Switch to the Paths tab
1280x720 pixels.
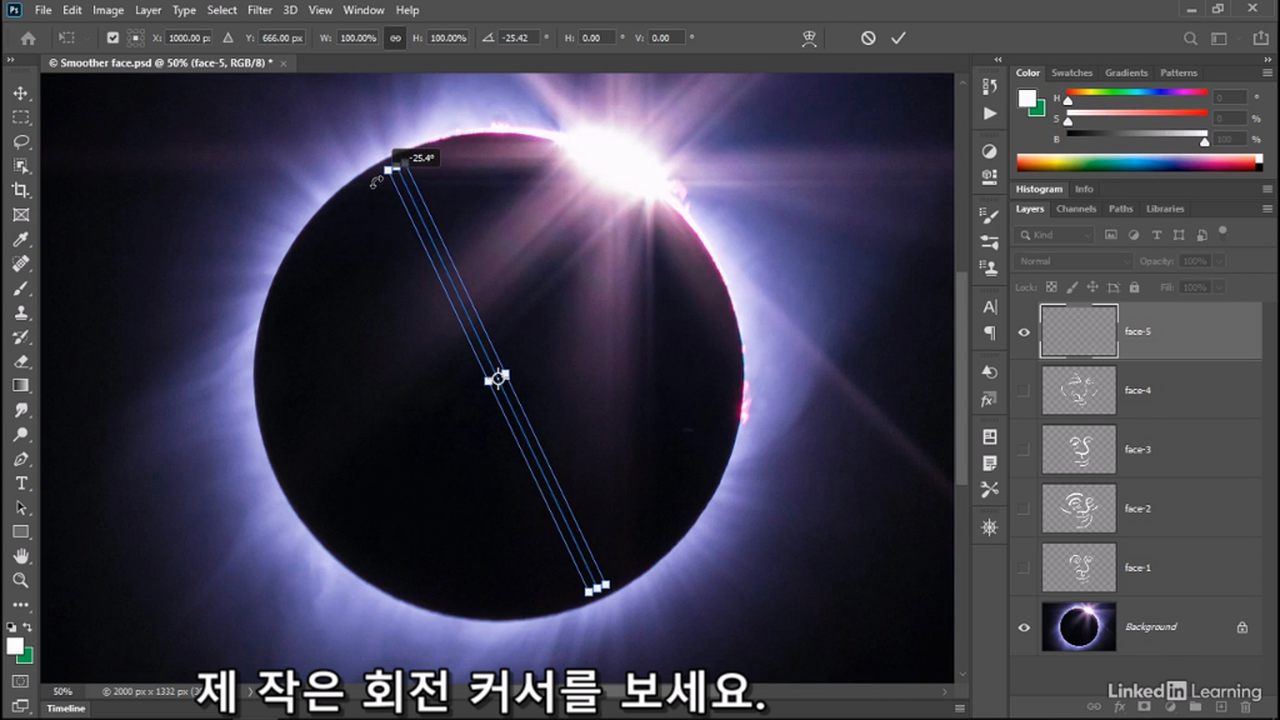click(1121, 209)
